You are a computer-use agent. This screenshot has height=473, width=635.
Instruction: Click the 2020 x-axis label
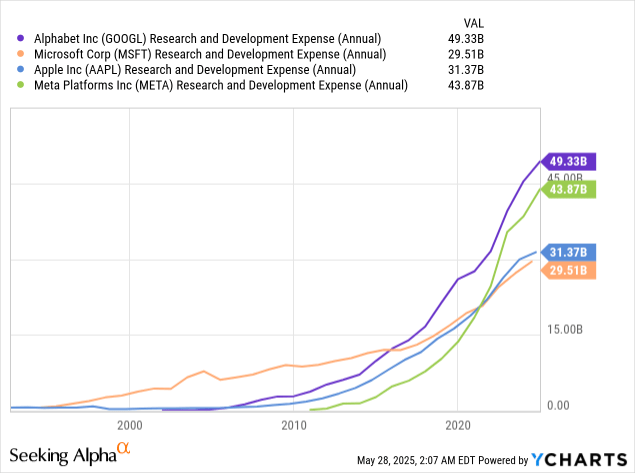pyautogui.click(x=458, y=425)
